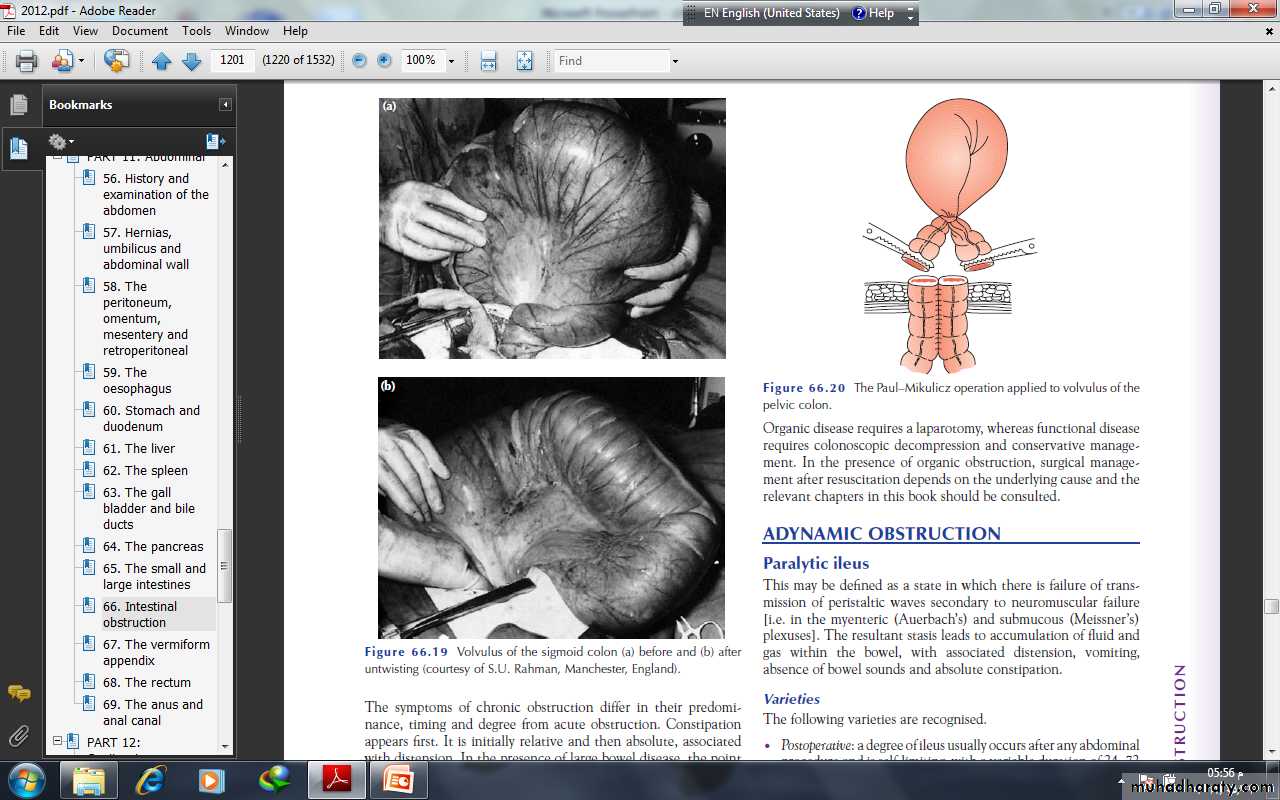Collapse the Bookmarks pane with arrow button

226,105
